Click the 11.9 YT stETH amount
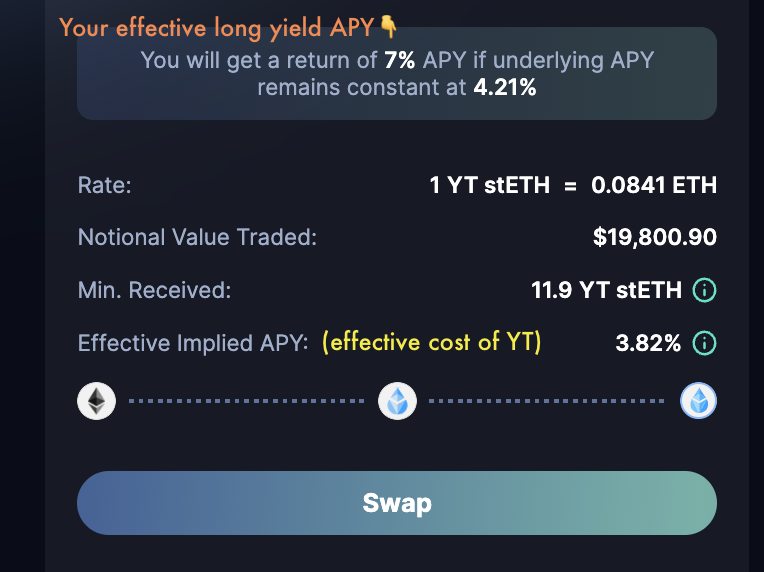The image size is (764, 572). [x=606, y=291]
